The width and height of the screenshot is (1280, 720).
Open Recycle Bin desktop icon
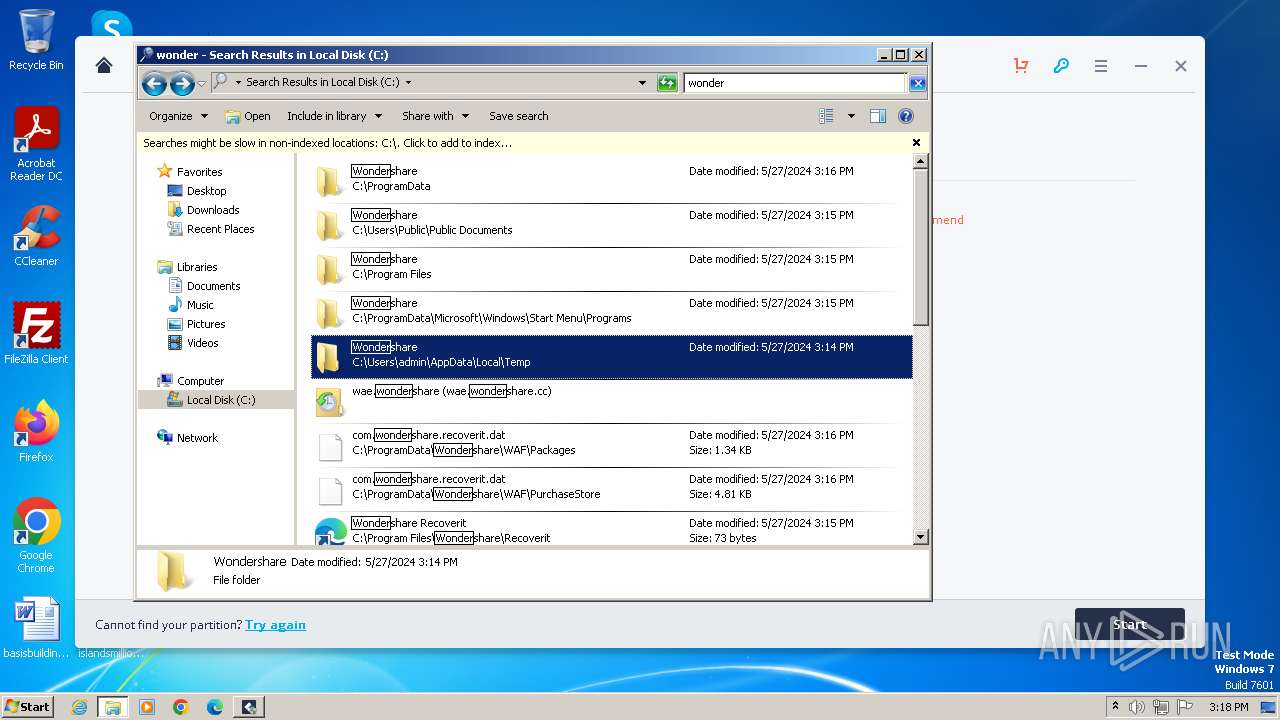[36, 40]
